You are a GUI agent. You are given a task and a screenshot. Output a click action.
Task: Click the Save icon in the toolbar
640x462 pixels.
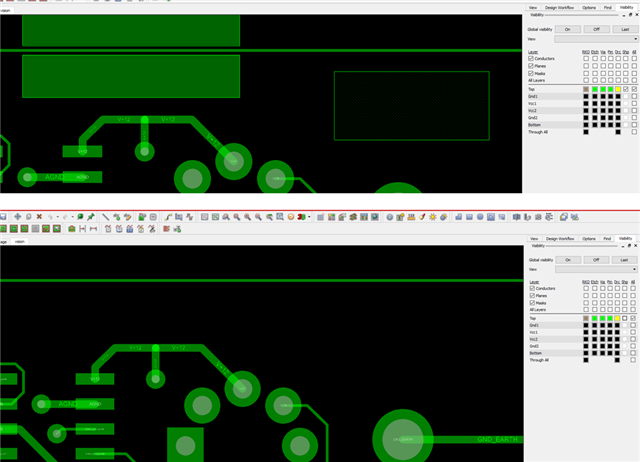(4, 217)
